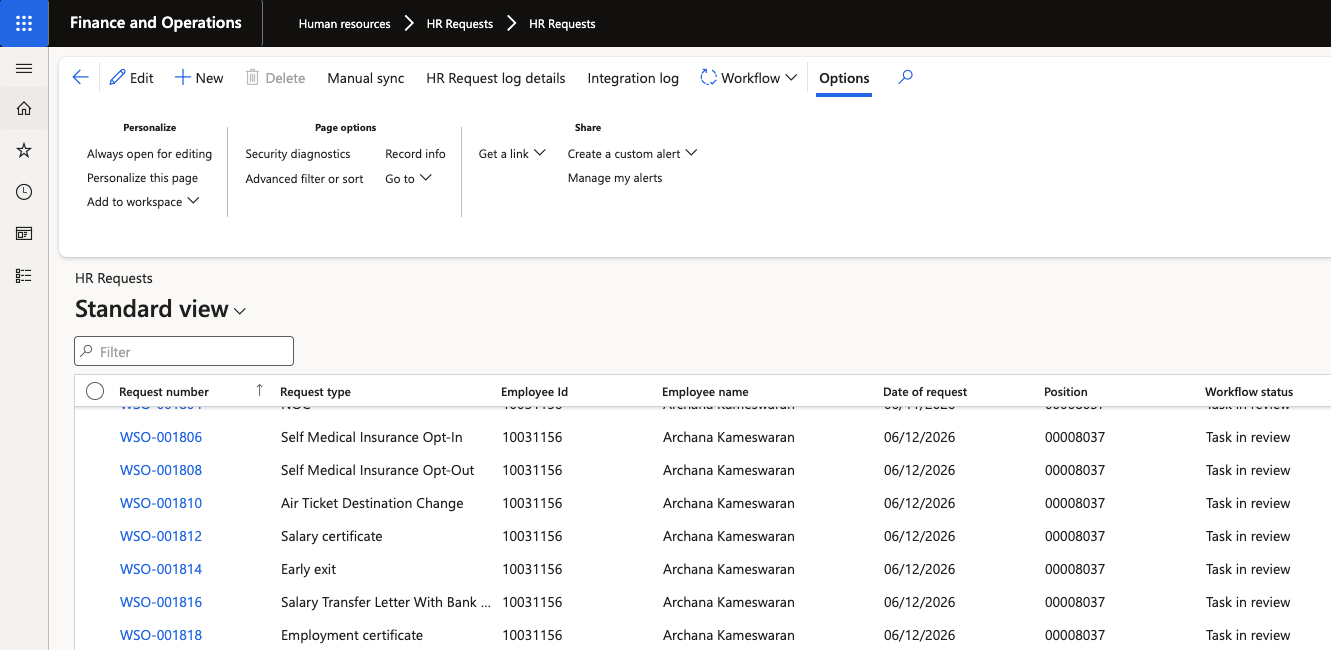Click the New record button
This screenshot has width=1331, height=650.
click(199, 78)
